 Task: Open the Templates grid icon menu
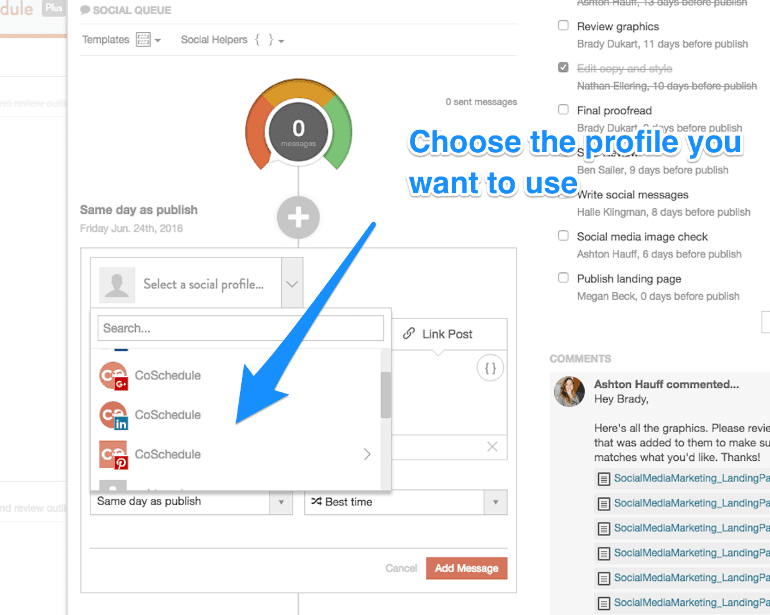point(148,40)
